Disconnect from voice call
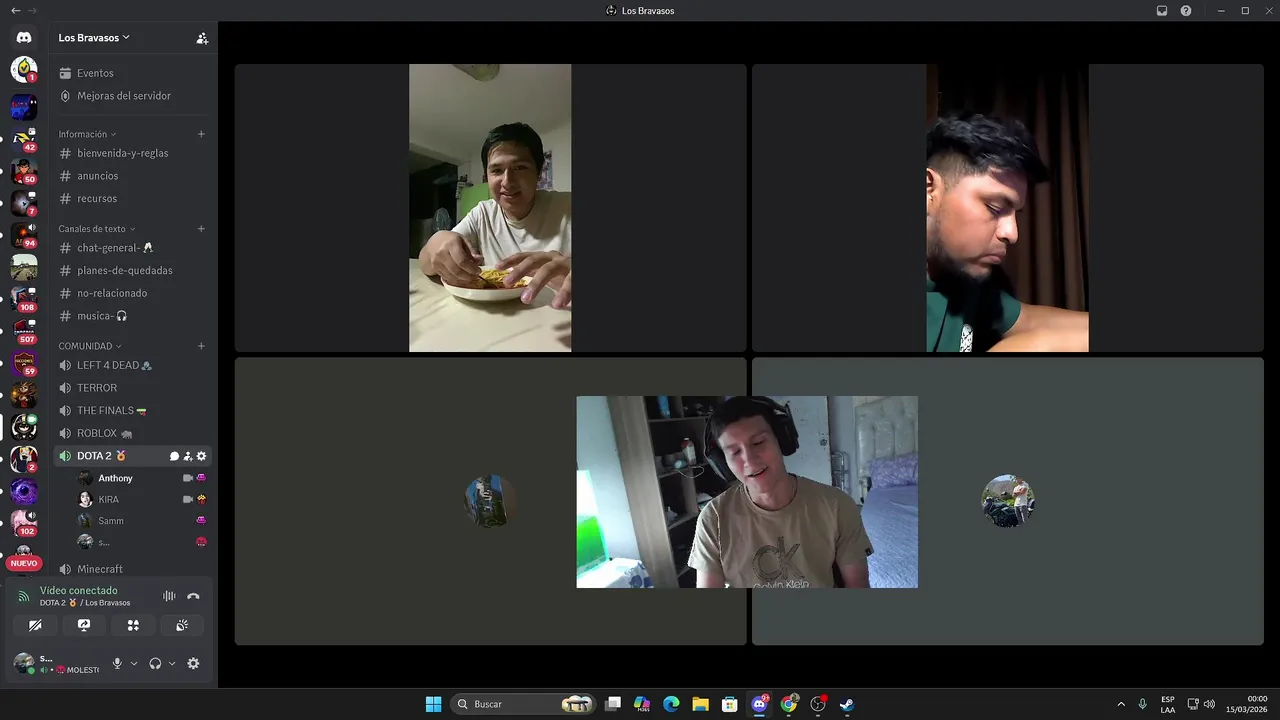Image resolution: width=1280 pixels, height=720 pixels. pos(193,596)
